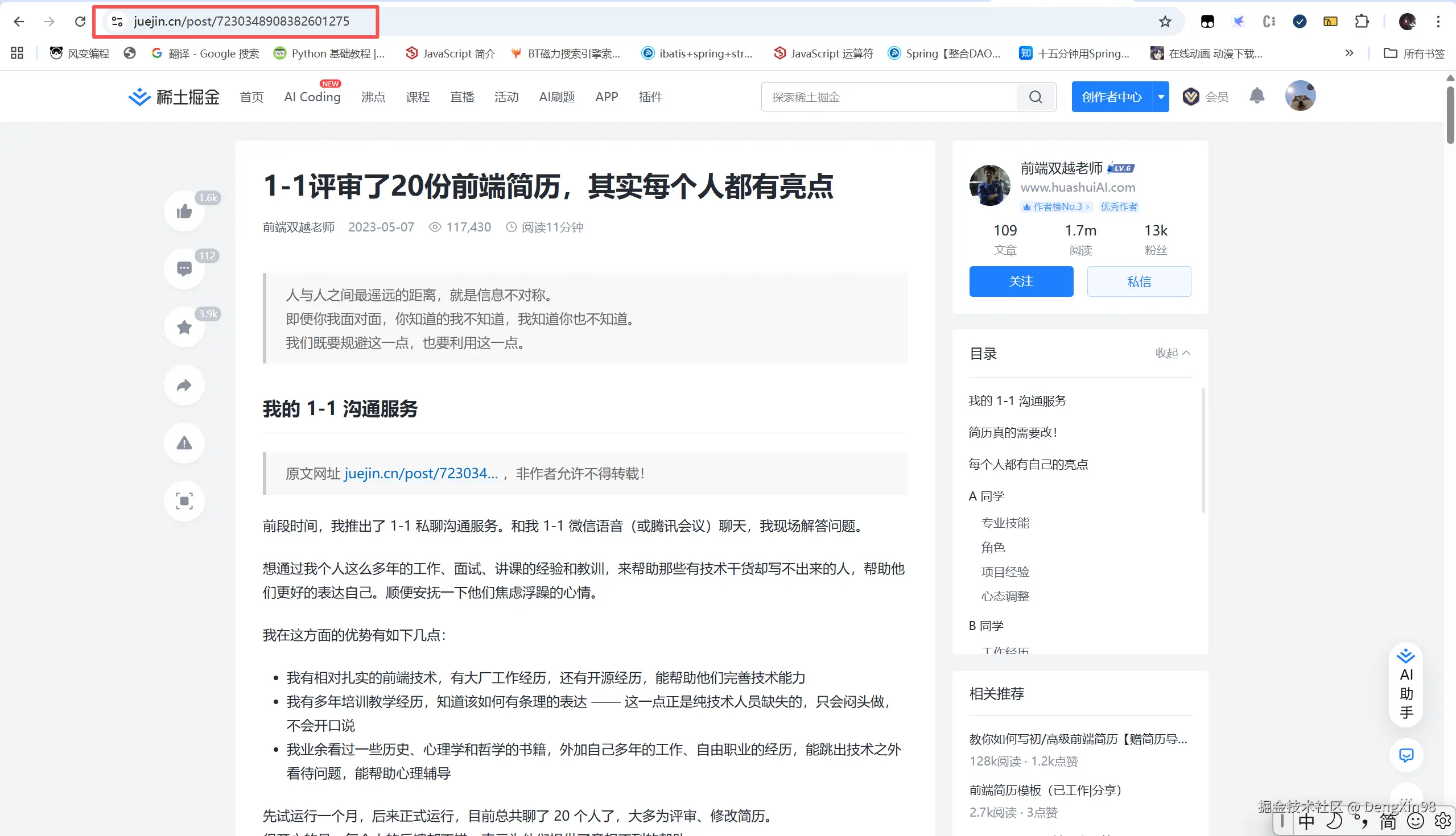
Task: Open comments with the comment bubble icon
Action: click(184, 268)
